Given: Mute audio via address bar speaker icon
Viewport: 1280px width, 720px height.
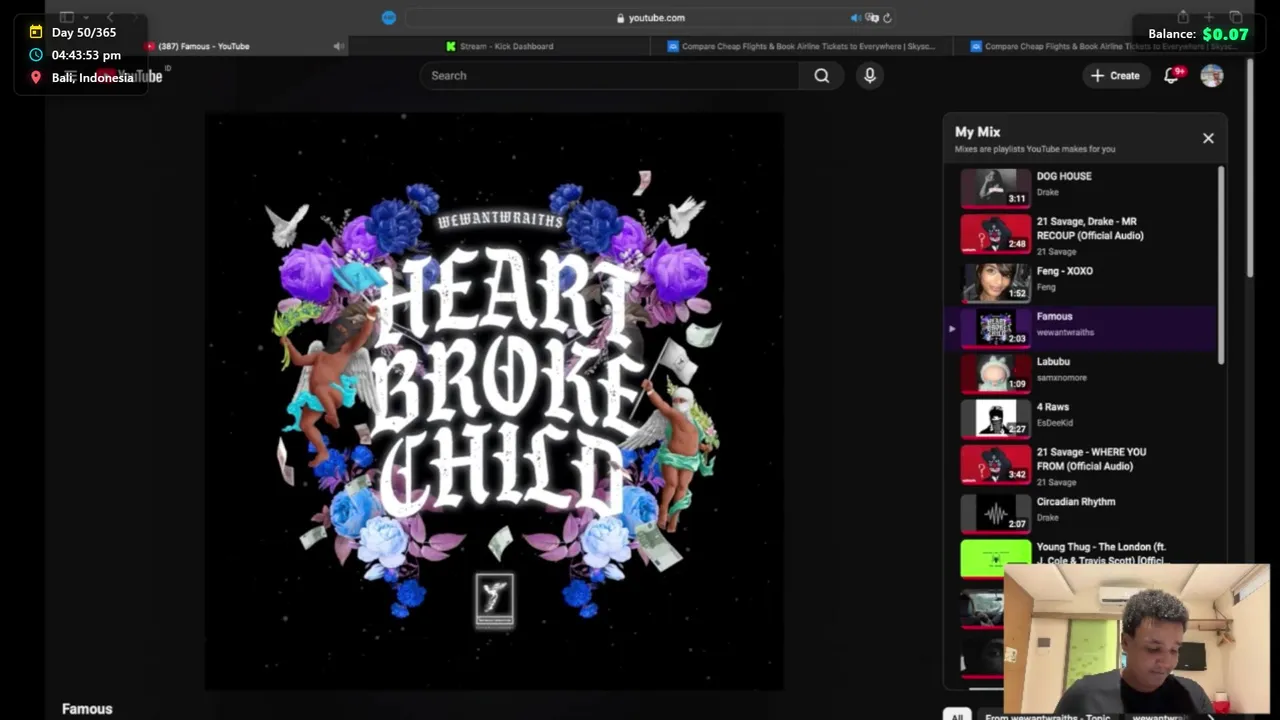Looking at the screenshot, I should [x=855, y=17].
